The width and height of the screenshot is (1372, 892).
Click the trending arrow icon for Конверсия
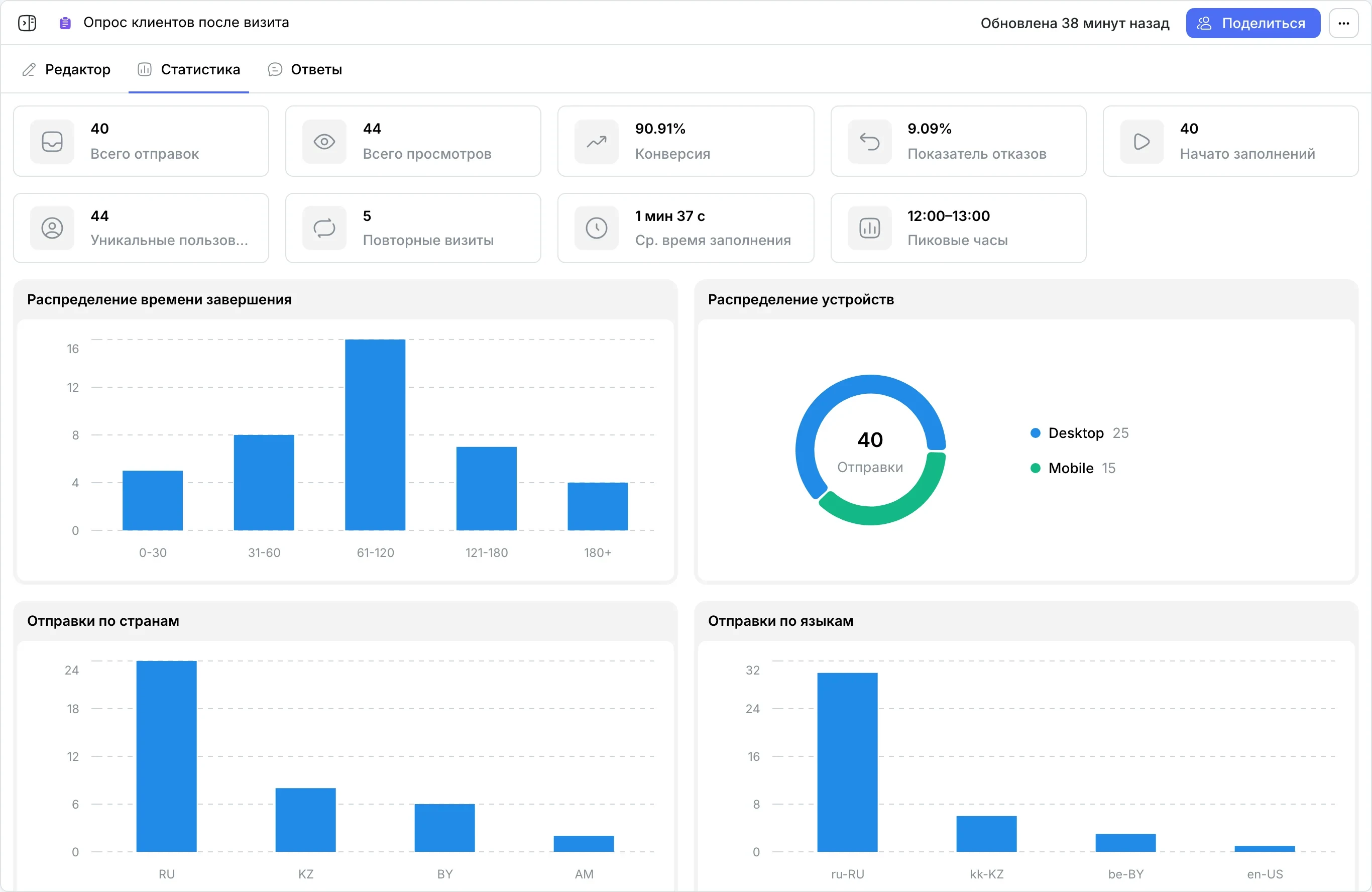[597, 141]
